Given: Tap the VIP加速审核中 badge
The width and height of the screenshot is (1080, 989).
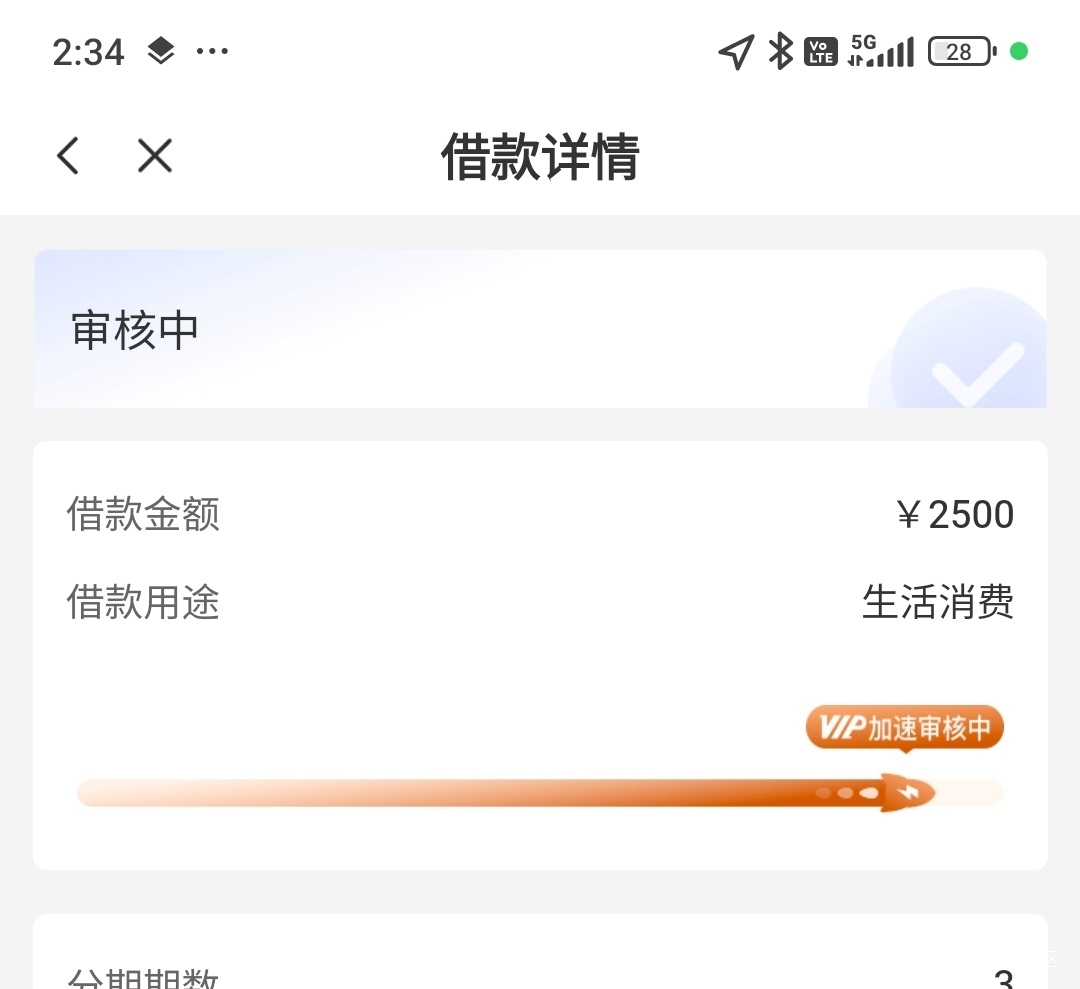Looking at the screenshot, I should pyautogui.click(x=904, y=728).
